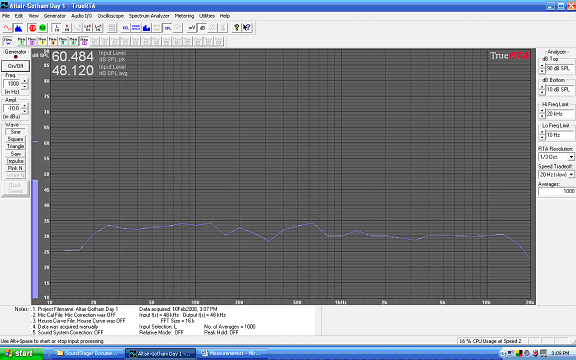Toggle the Sine waveform button
Screen dimensions: 576x360
15,132
